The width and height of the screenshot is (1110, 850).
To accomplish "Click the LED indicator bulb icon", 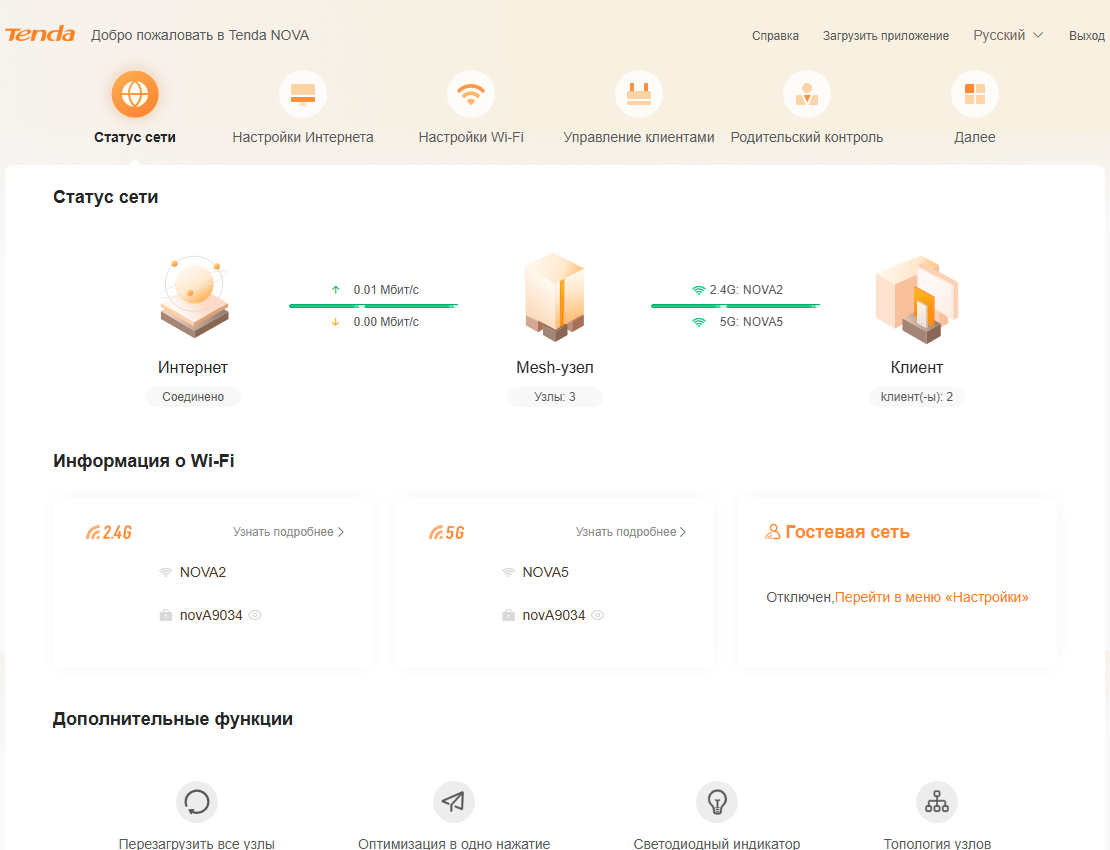I will [x=717, y=802].
